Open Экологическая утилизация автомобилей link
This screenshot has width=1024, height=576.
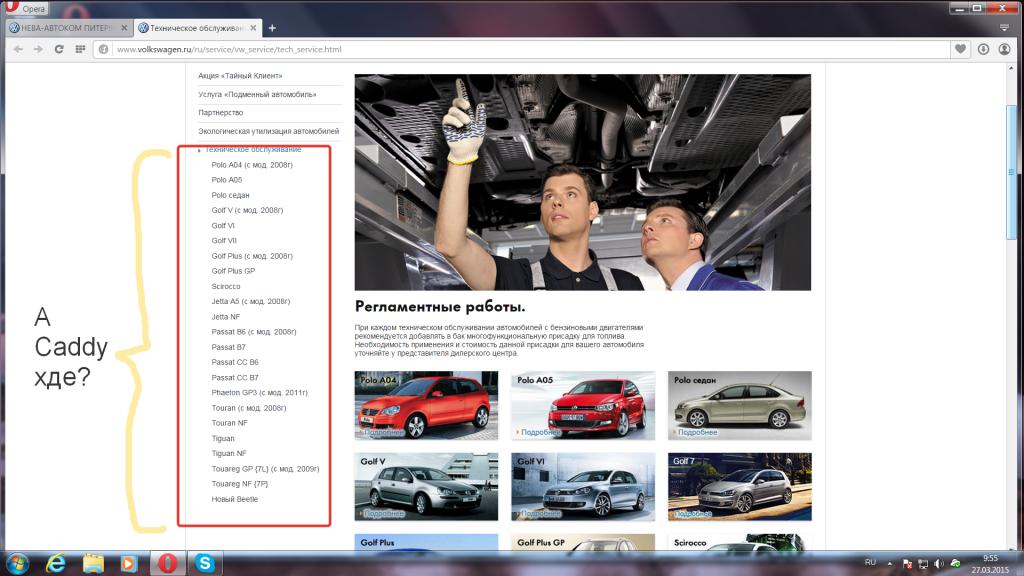coord(268,131)
